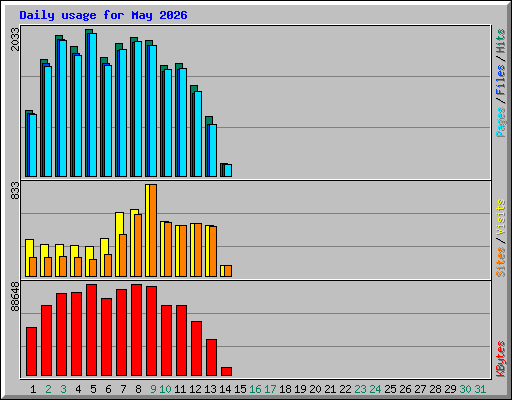Viewport: 512px width, 400px height.
Task: Click the 833 axis maximum value
Action: 15,191
